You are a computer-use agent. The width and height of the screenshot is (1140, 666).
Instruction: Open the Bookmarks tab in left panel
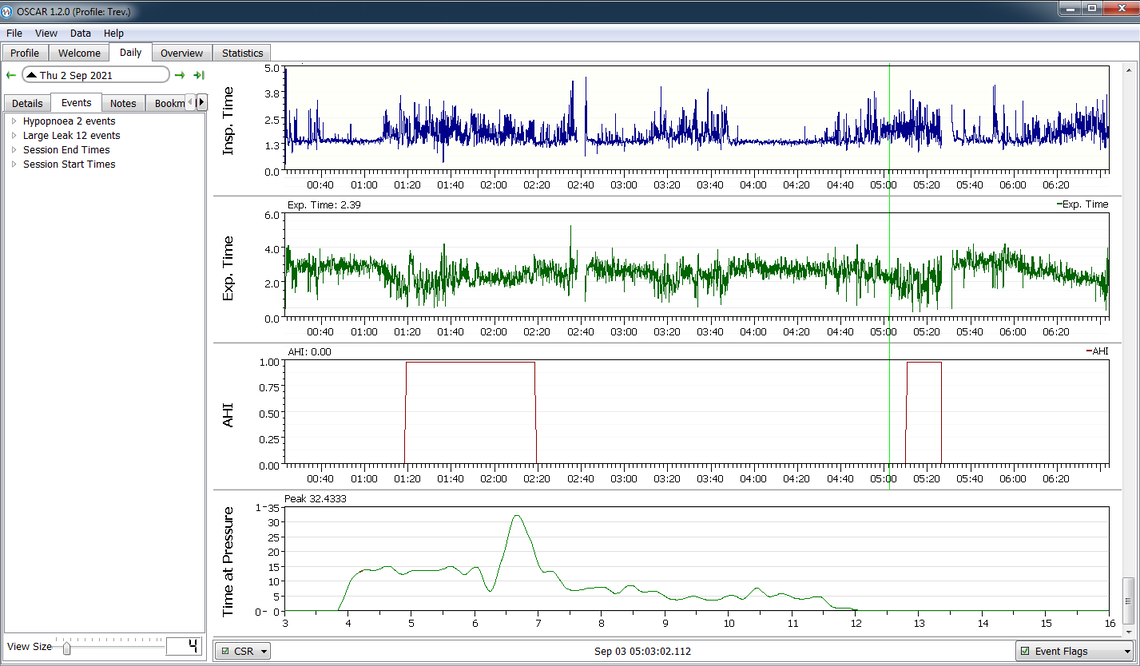[166, 103]
